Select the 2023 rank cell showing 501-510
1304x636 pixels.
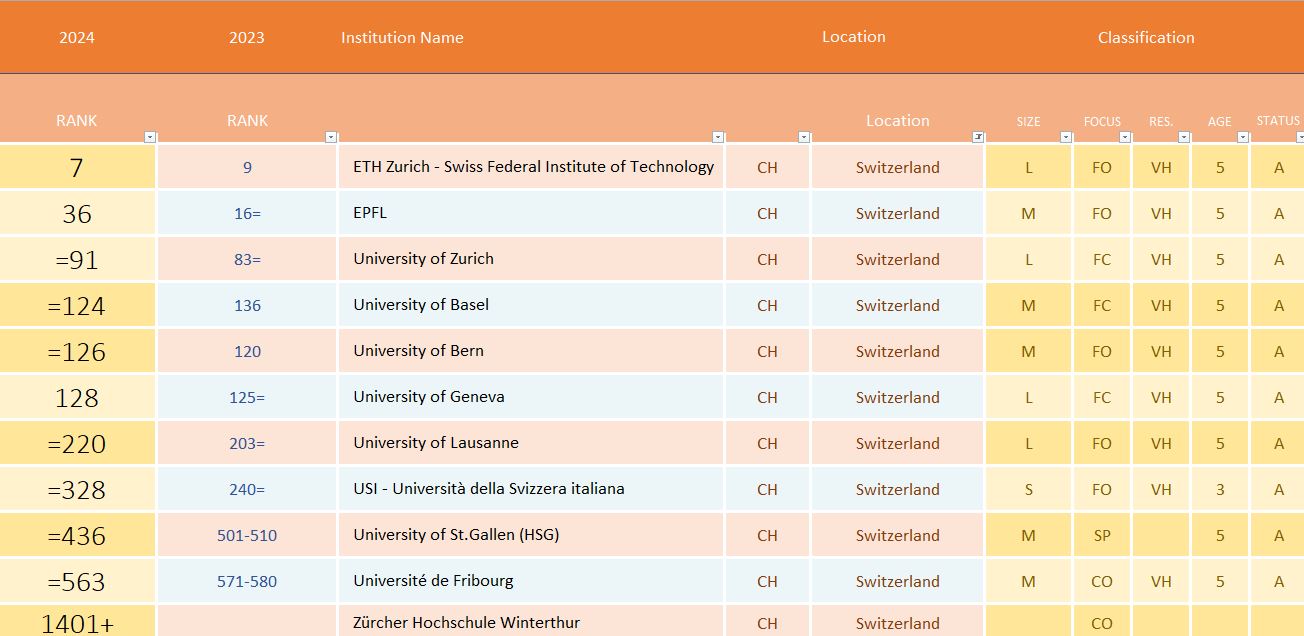coord(247,536)
